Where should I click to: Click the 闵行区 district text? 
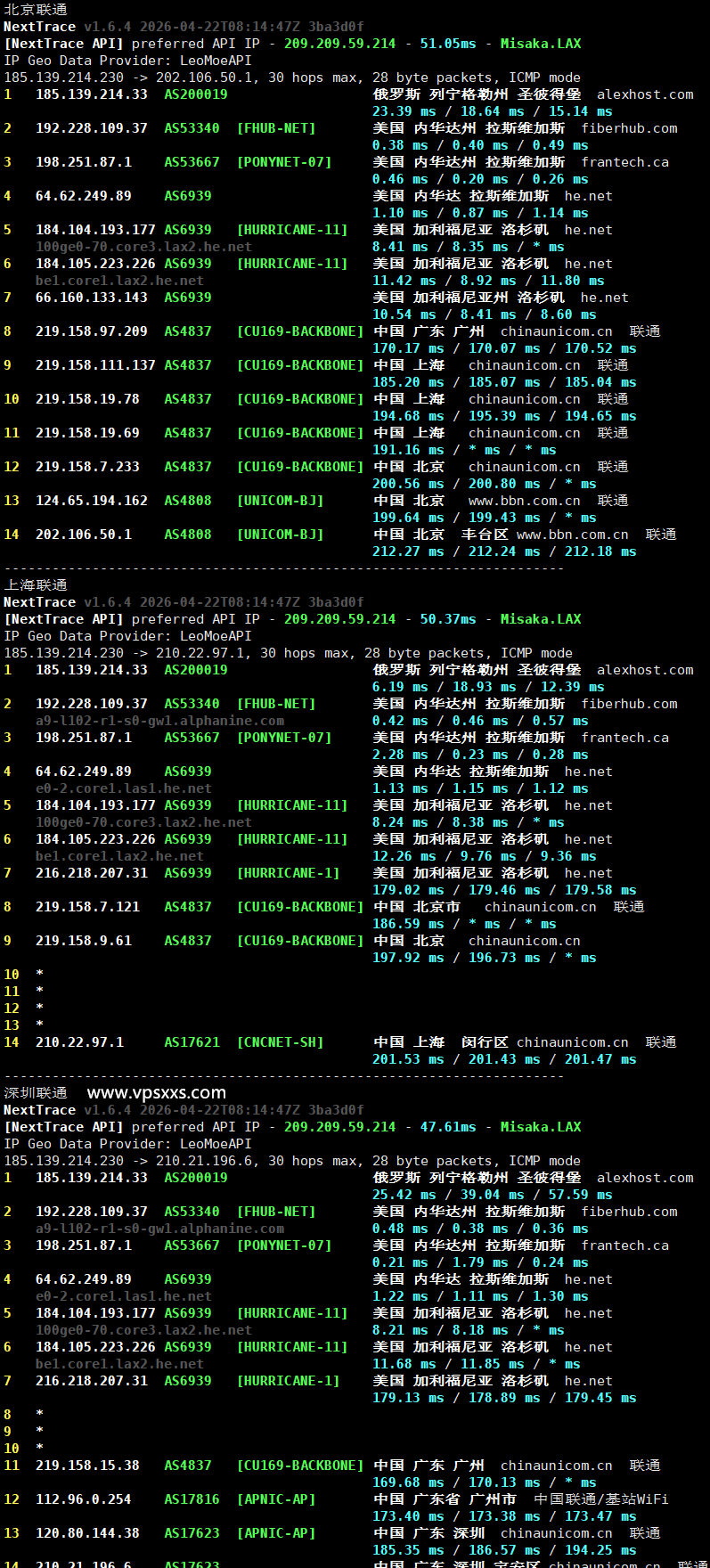coord(485,1041)
